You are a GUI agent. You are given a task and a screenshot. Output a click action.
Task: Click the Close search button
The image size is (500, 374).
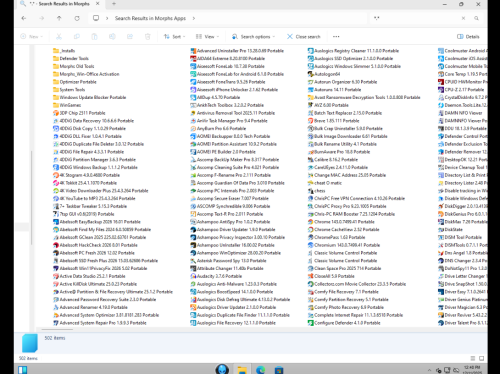pyautogui.click(x=304, y=37)
